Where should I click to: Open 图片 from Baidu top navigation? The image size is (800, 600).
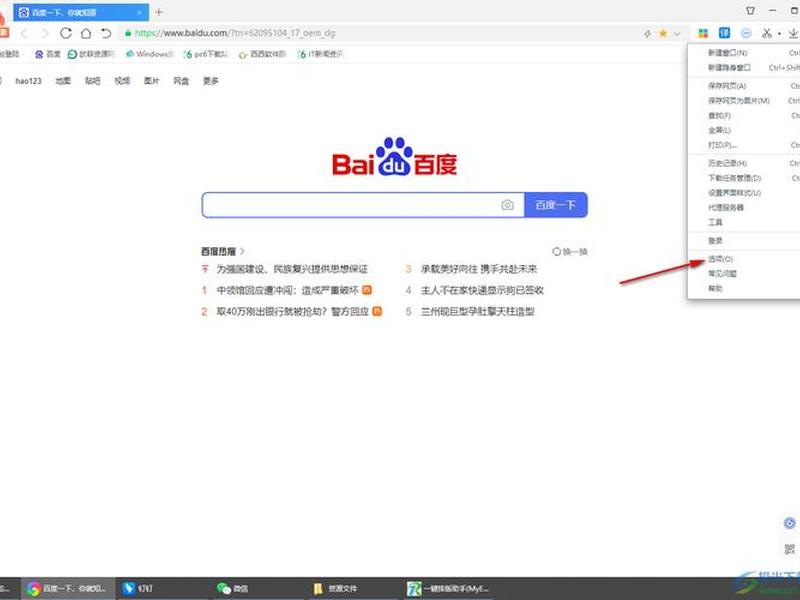point(152,81)
